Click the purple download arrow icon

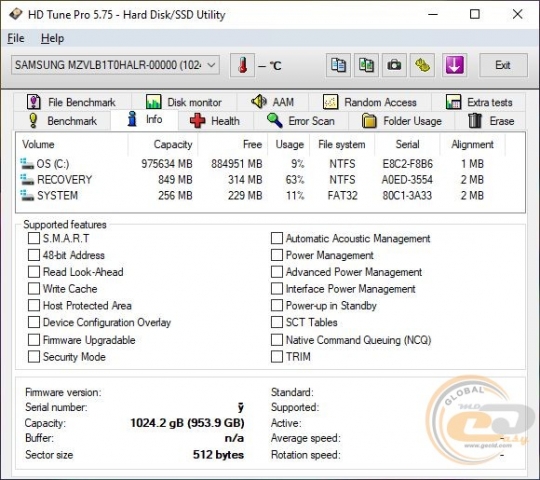coord(454,65)
